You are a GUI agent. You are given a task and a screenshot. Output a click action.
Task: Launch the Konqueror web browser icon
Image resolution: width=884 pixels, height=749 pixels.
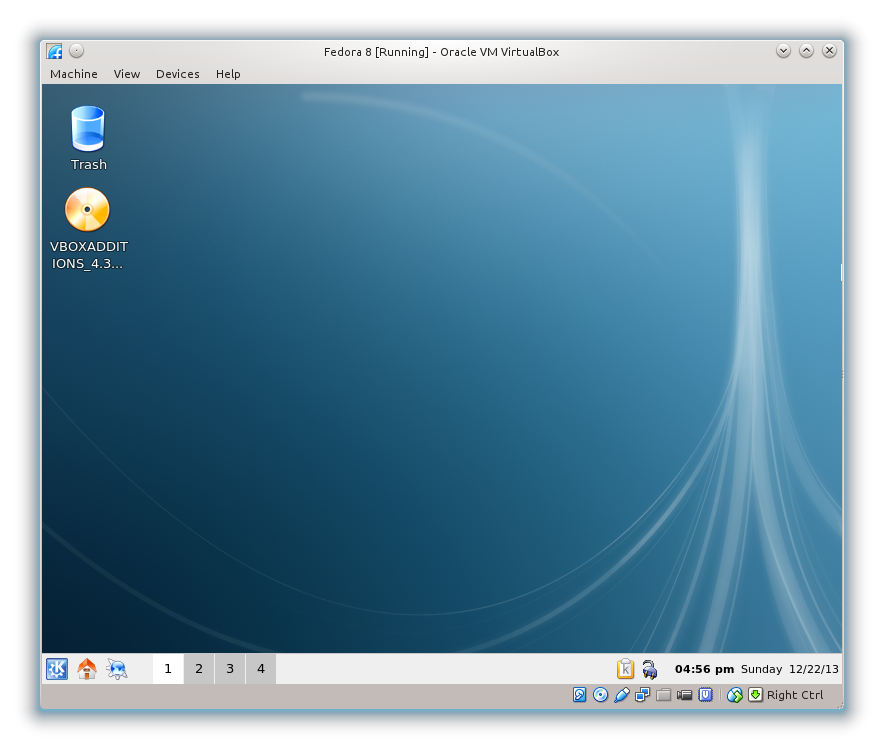(x=117, y=669)
